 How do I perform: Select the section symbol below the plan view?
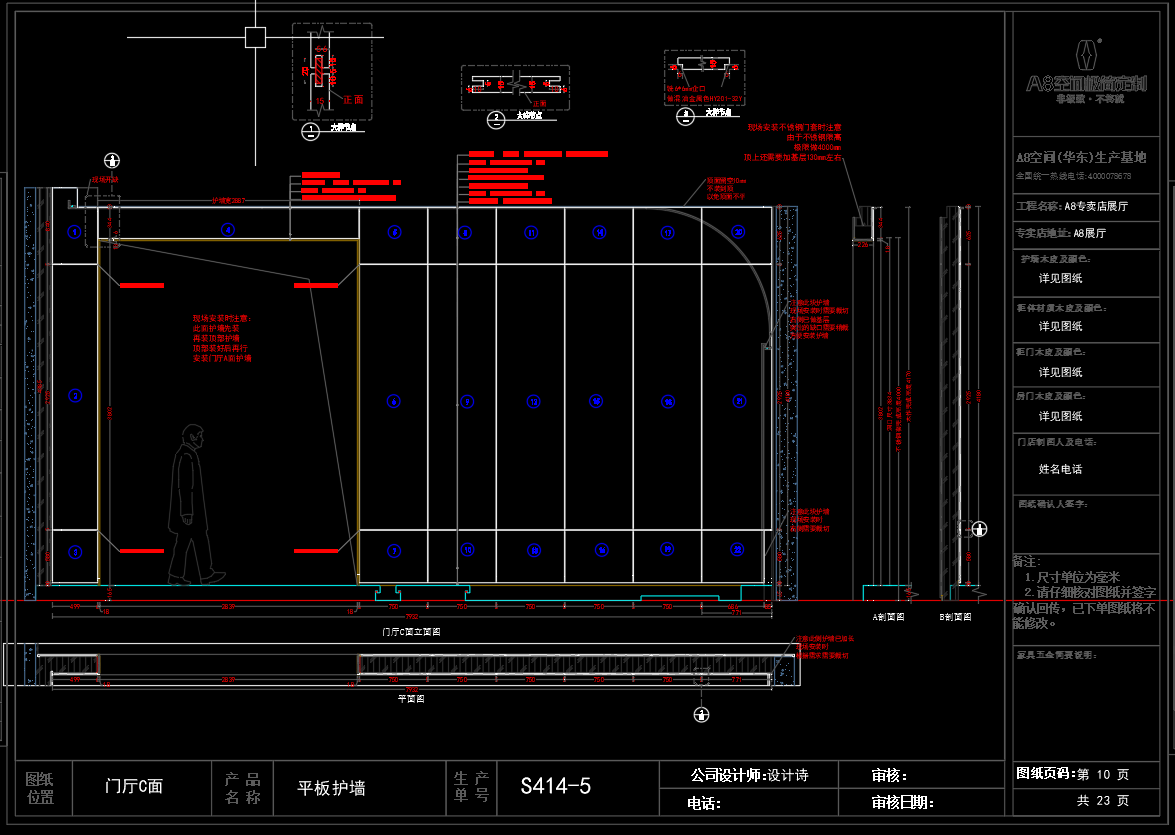point(702,714)
